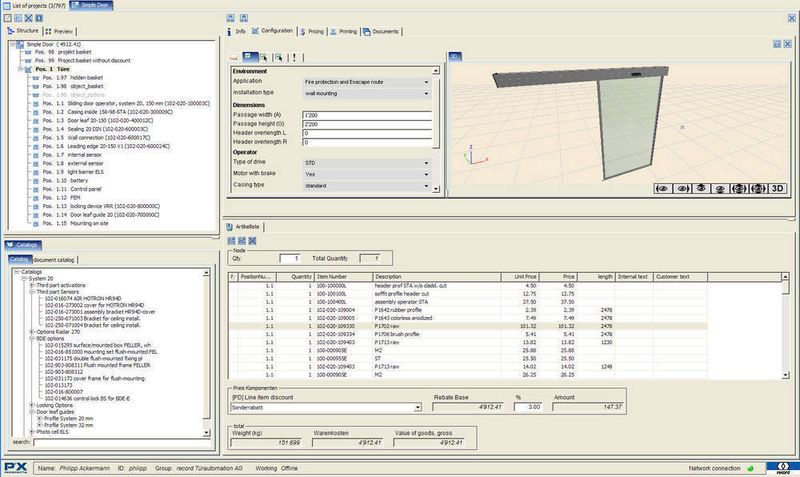Click the 3D view panel tab icon
800x477 pixels.
[454, 57]
